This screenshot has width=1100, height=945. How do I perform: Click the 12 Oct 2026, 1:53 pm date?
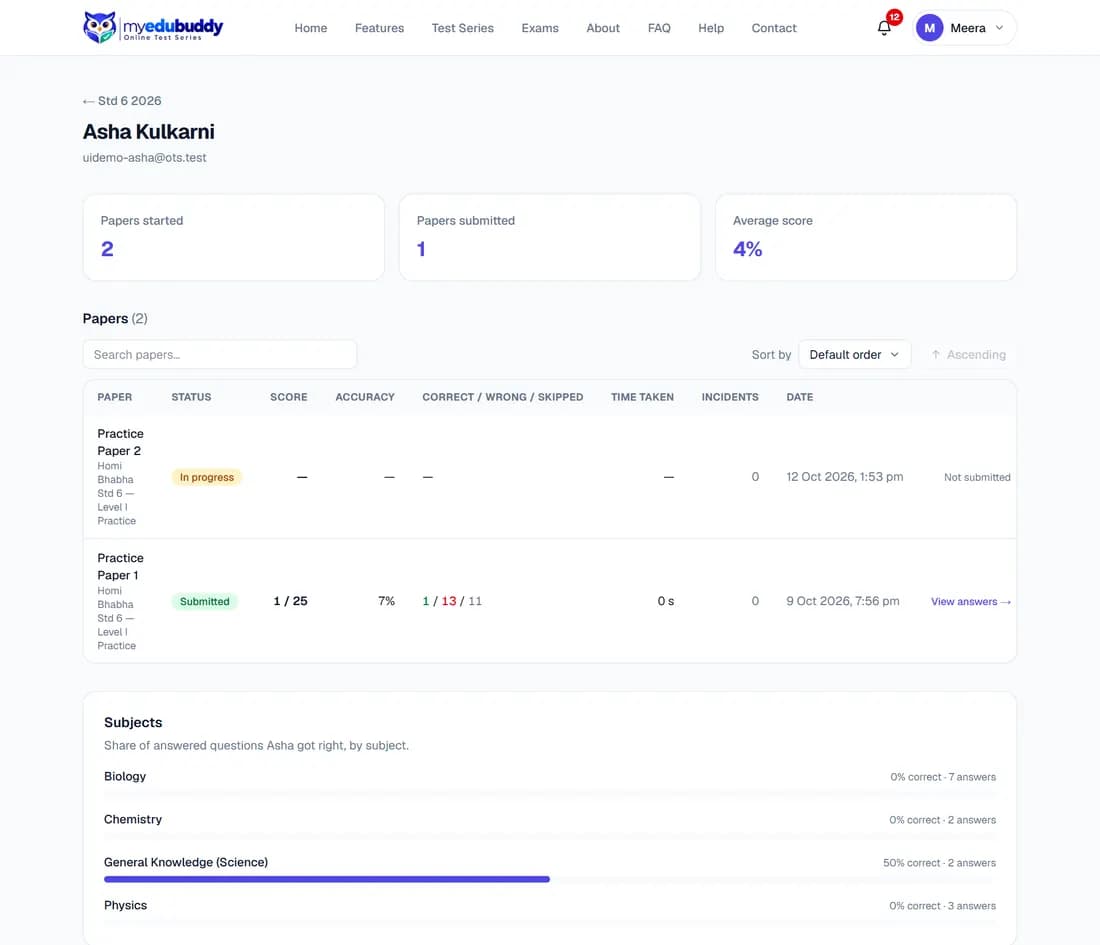[845, 476]
